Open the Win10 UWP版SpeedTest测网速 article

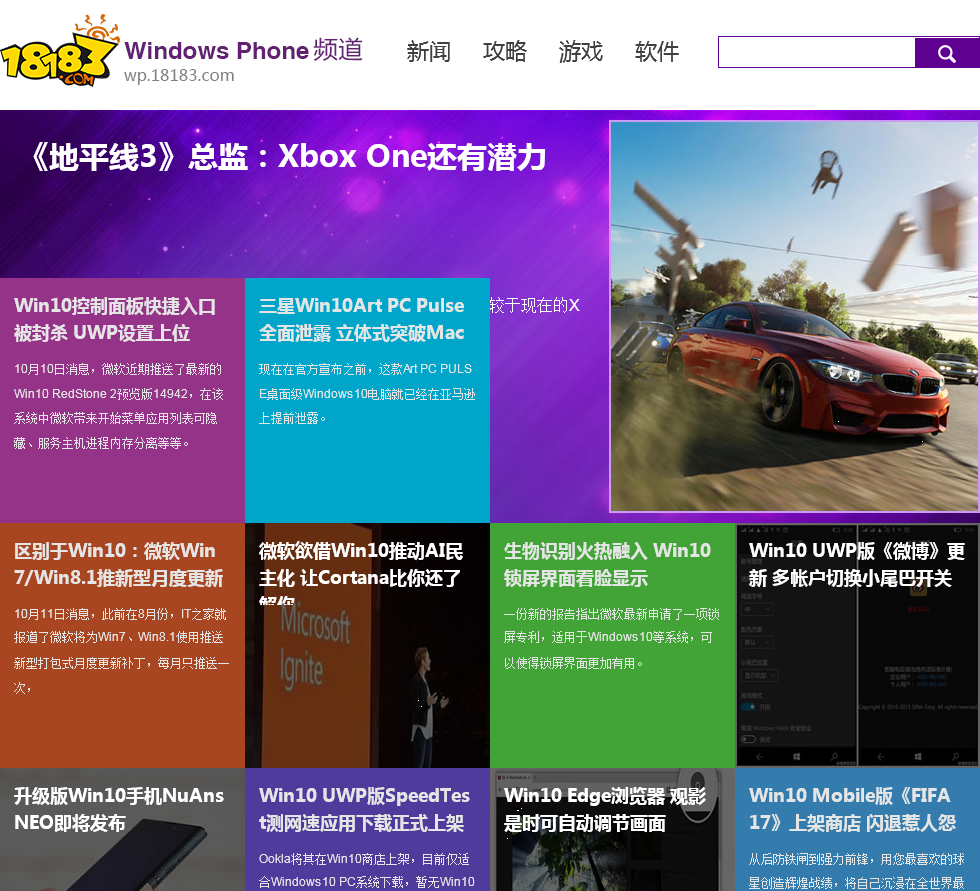coord(364,809)
